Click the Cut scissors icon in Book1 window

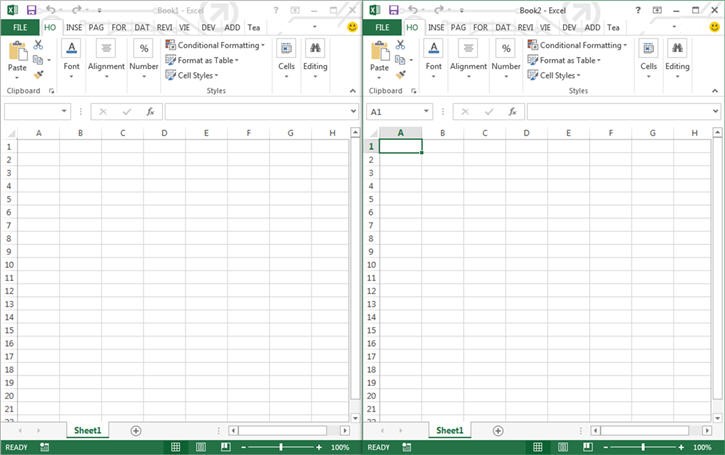click(38, 44)
